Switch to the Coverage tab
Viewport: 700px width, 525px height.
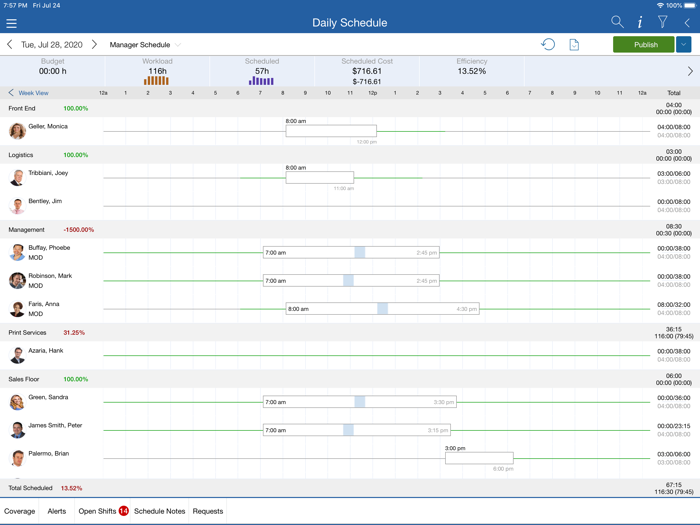point(20,511)
